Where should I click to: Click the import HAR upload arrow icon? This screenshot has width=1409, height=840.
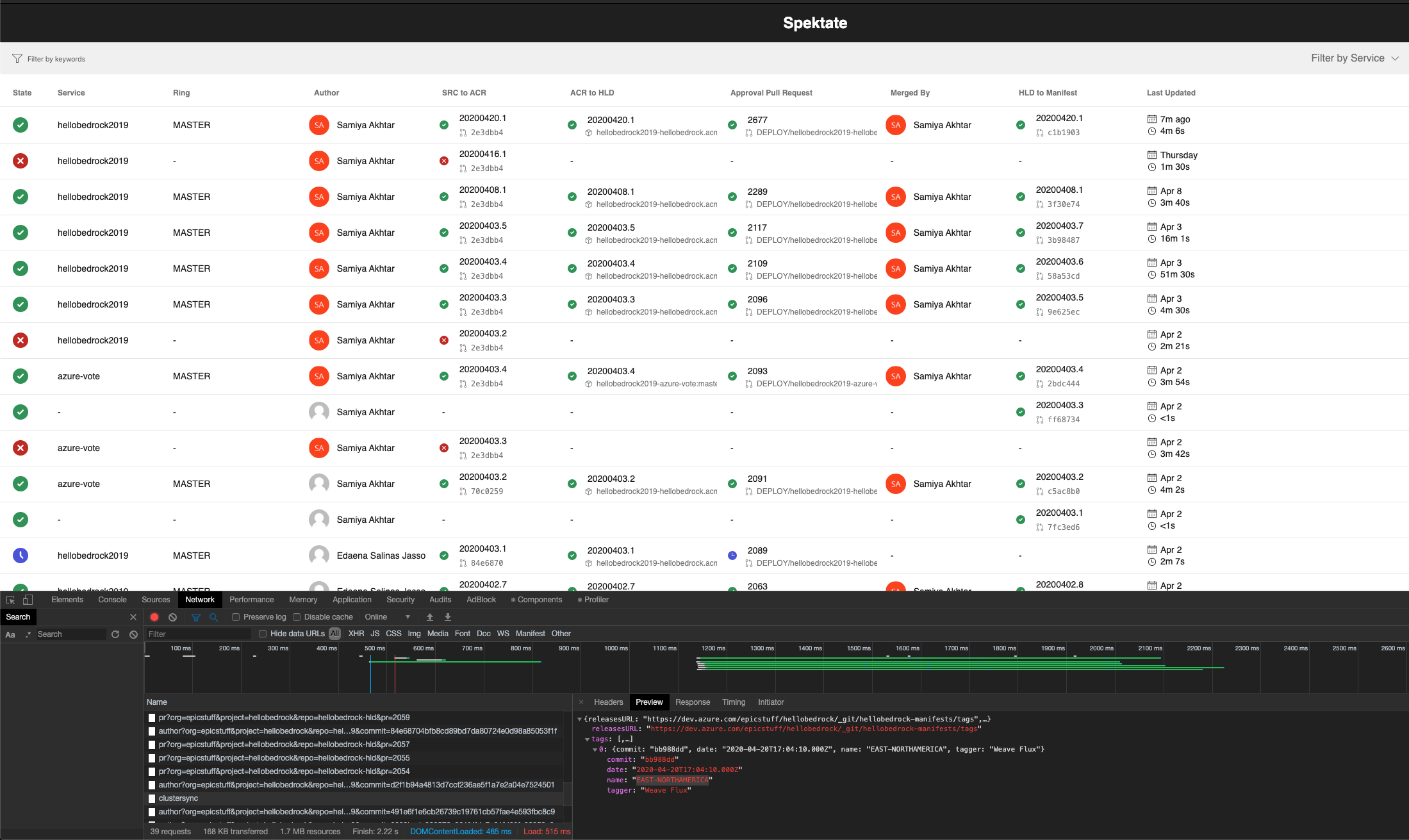tap(430, 617)
